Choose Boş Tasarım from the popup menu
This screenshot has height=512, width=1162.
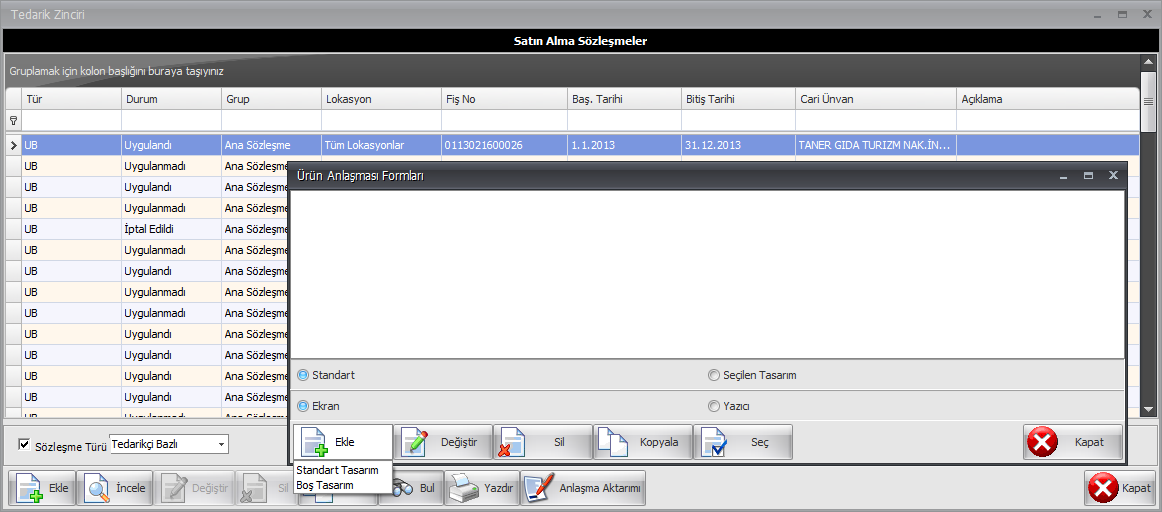pos(325,485)
